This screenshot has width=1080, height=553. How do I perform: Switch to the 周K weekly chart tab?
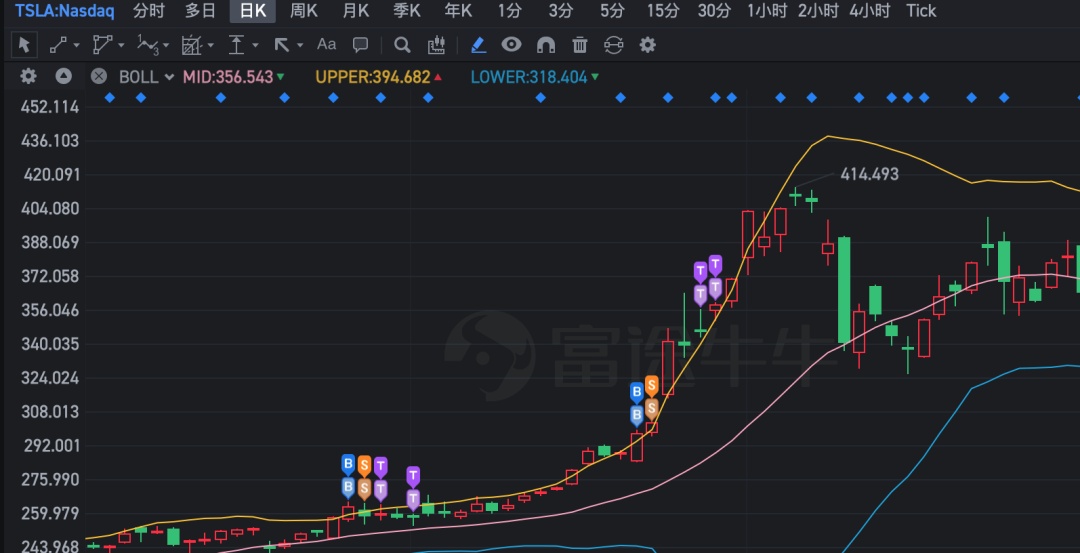[x=304, y=11]
